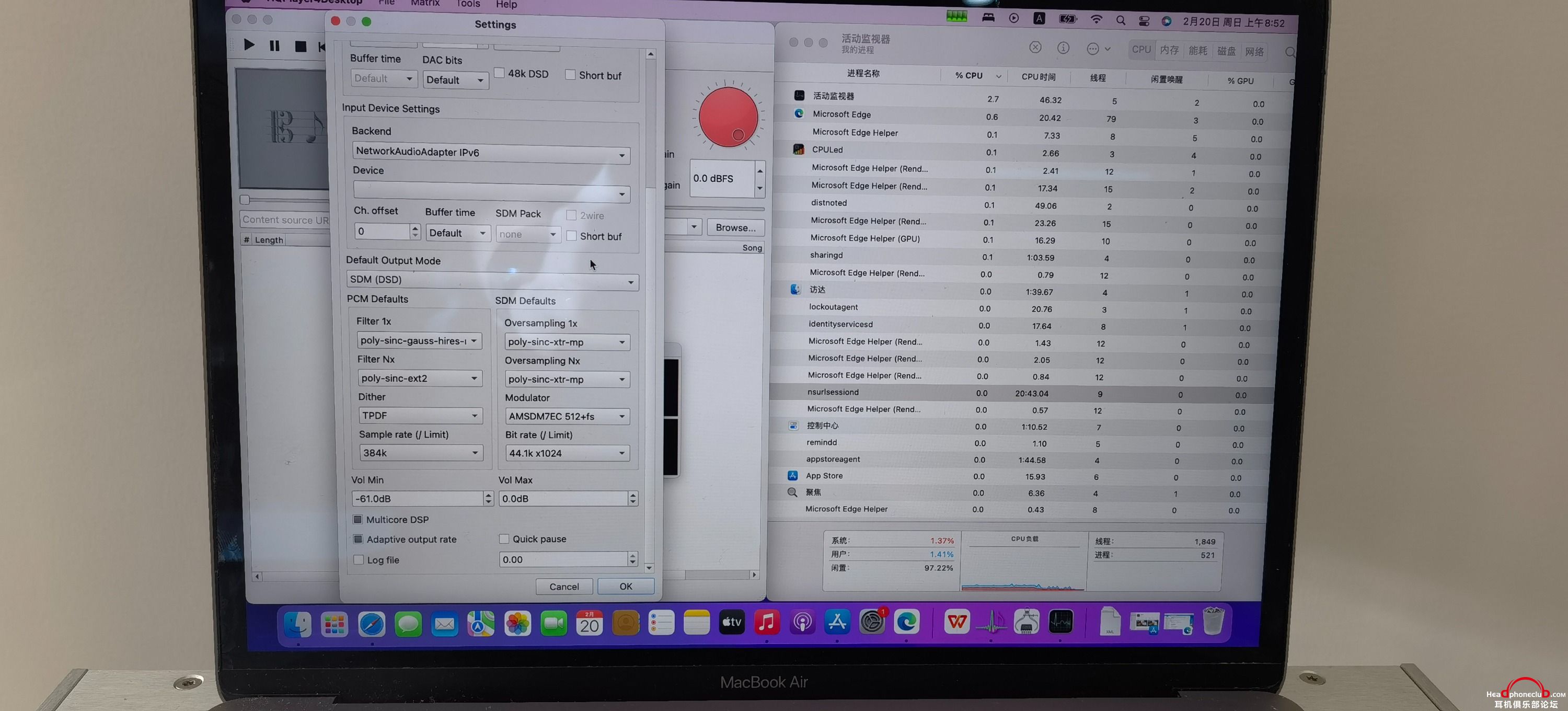Open FaceTime in the Dock
The image size is (1568, 711).
coord(554,623)
